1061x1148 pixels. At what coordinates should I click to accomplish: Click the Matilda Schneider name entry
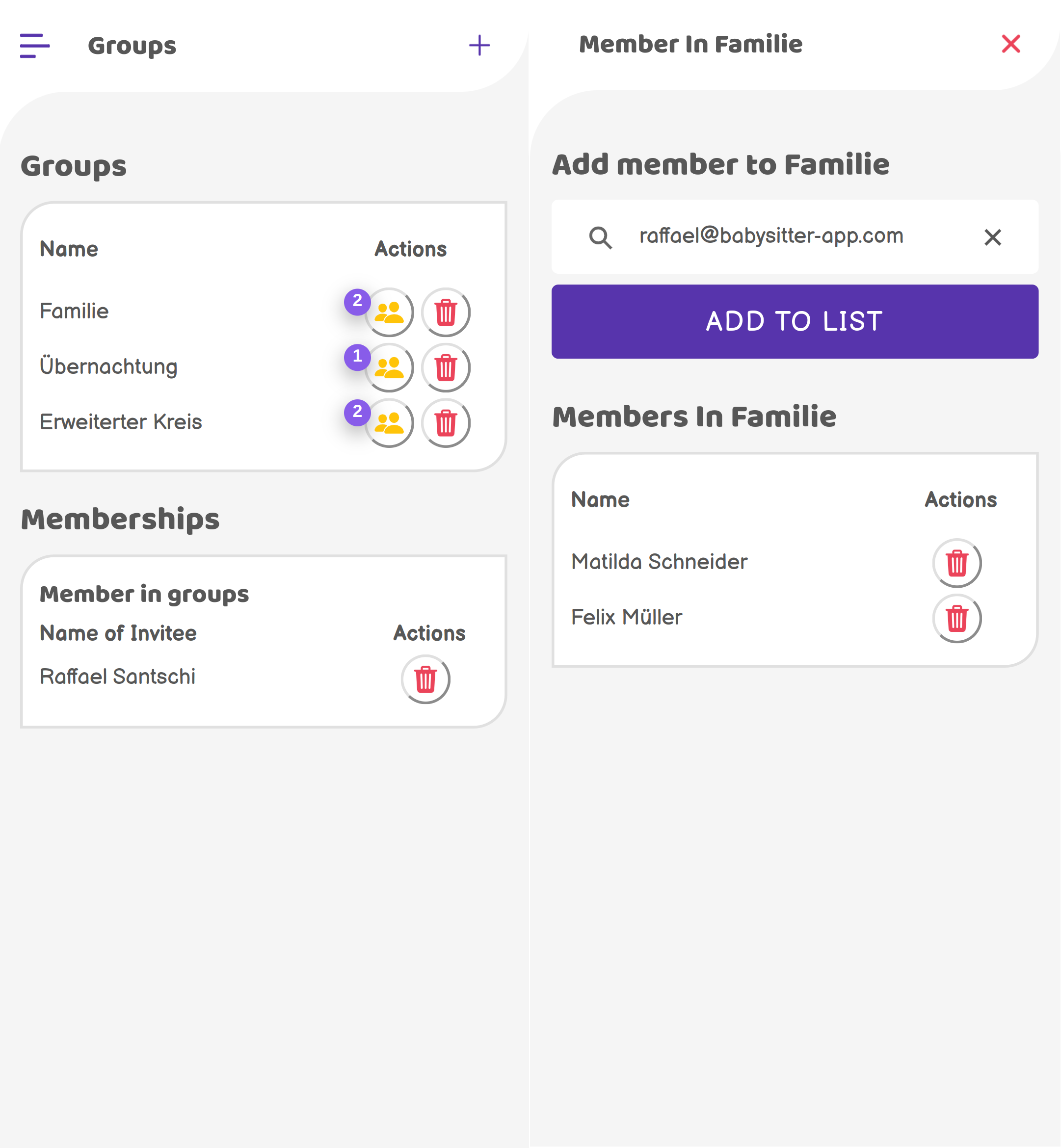pos(659,561)
